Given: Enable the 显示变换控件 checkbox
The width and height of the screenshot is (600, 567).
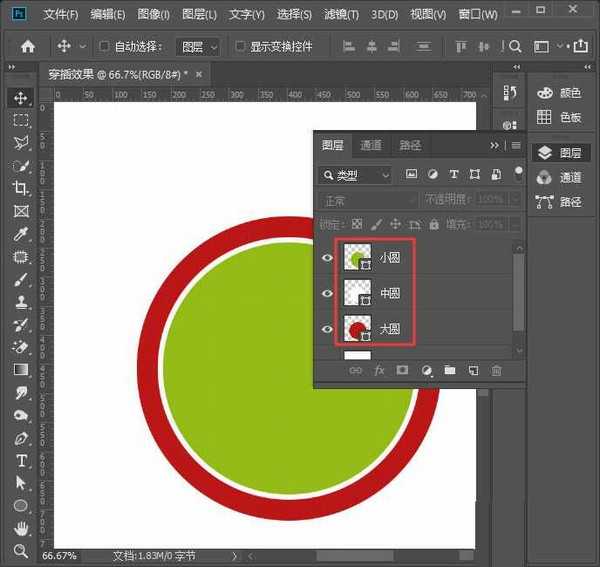Looking at the screenshot, I should 240,47.
